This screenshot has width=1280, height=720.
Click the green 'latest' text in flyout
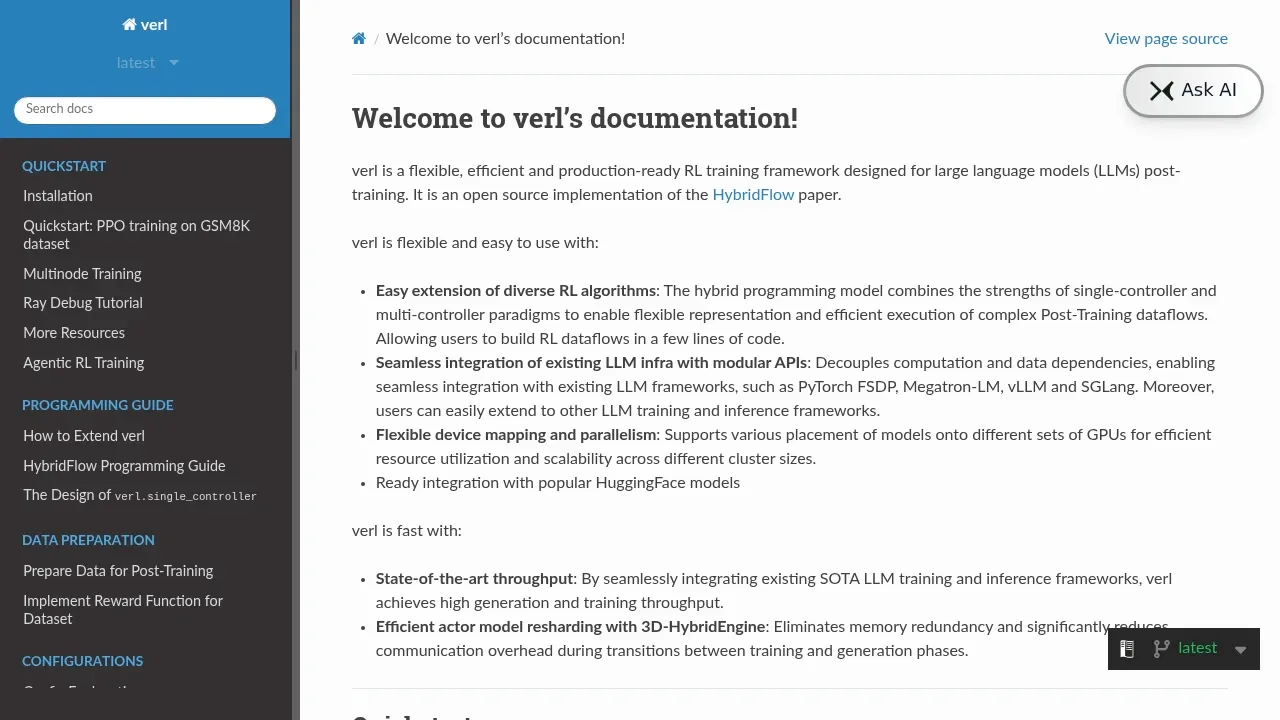click(1198, 648)
